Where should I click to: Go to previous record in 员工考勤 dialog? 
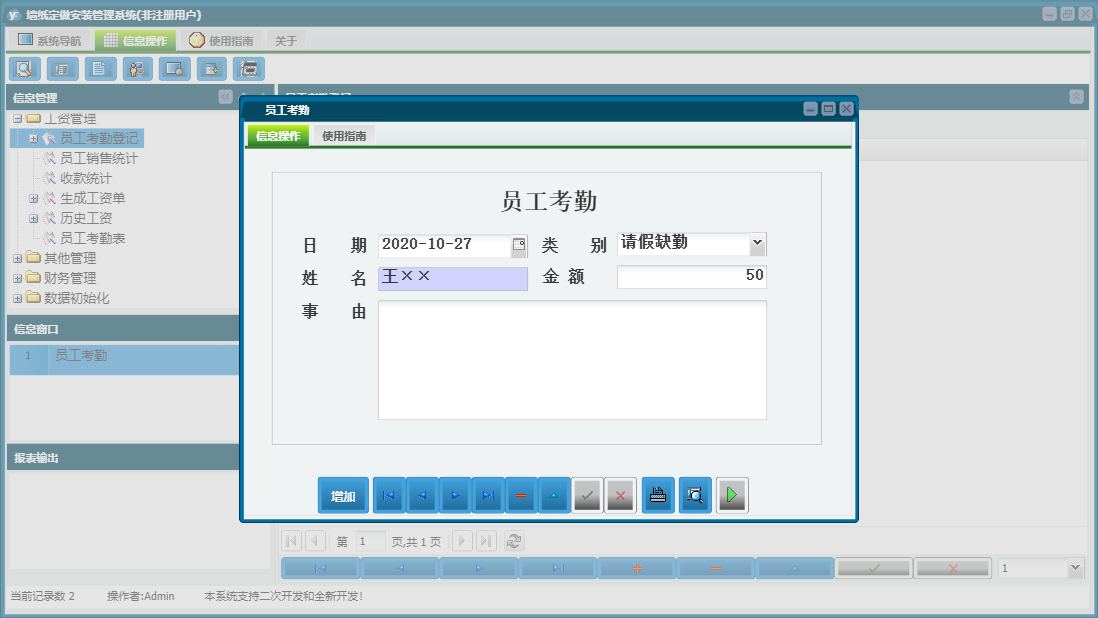click(x=422, y=496)
